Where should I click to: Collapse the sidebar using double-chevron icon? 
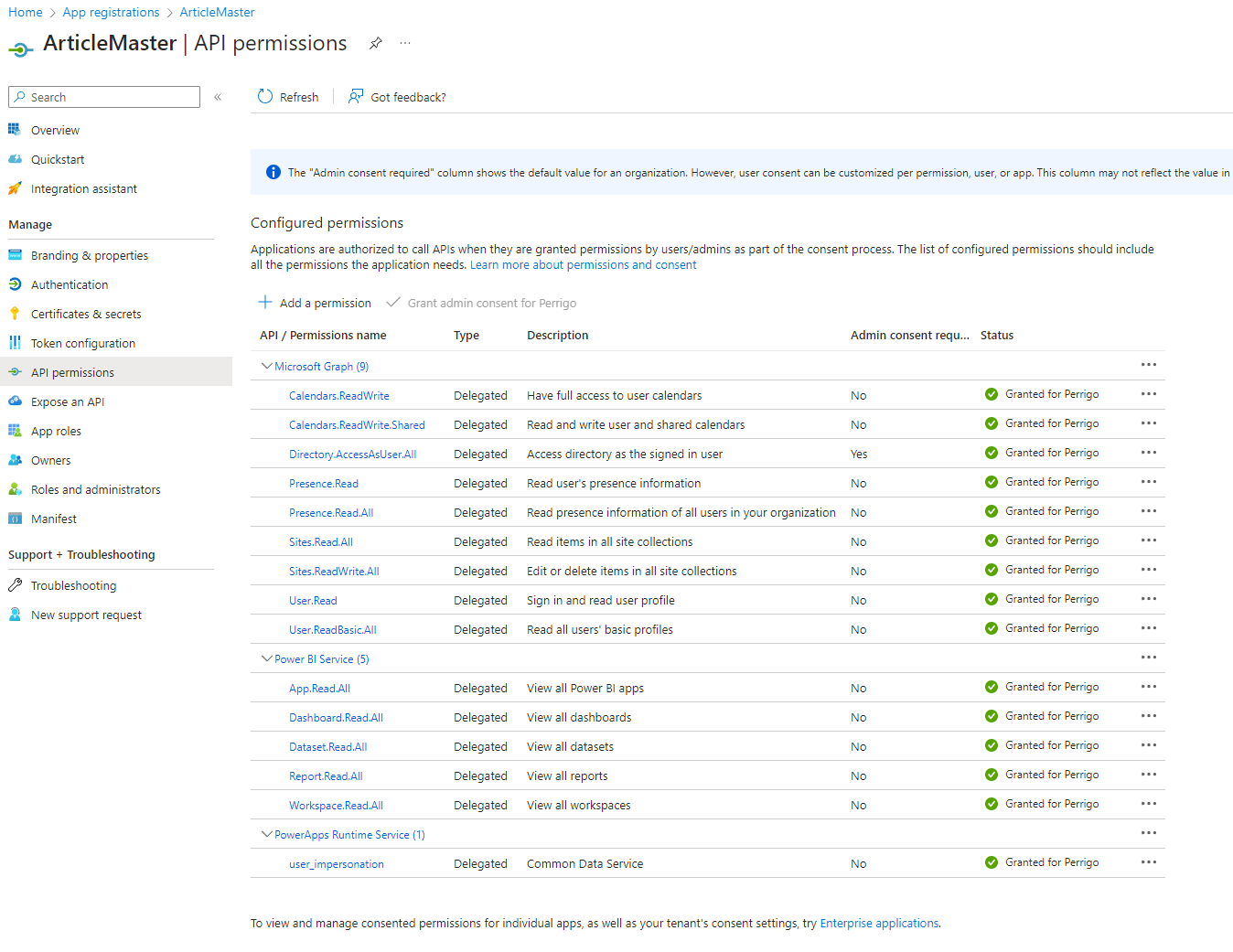pos(218,97)
